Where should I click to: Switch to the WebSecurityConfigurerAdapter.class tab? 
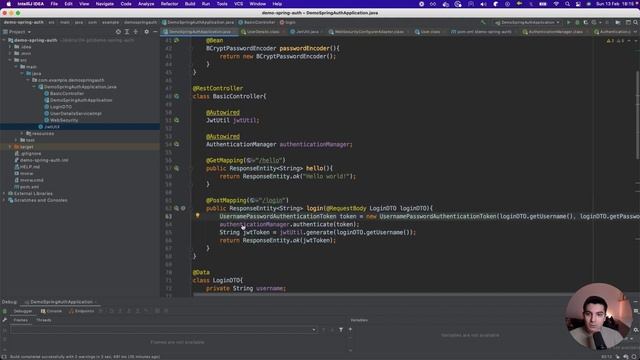[369, 31]
